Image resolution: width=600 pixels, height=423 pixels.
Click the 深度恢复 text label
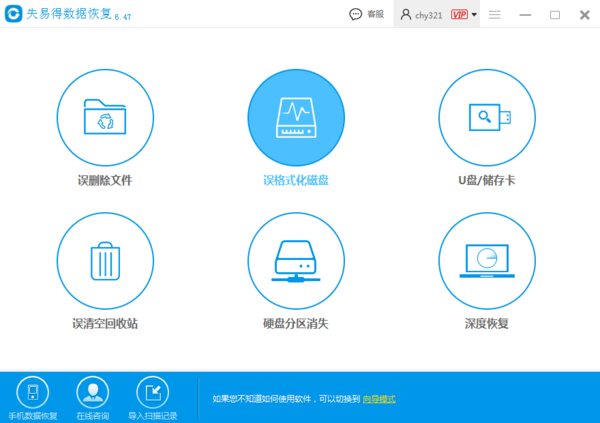(x=487, y=324)
